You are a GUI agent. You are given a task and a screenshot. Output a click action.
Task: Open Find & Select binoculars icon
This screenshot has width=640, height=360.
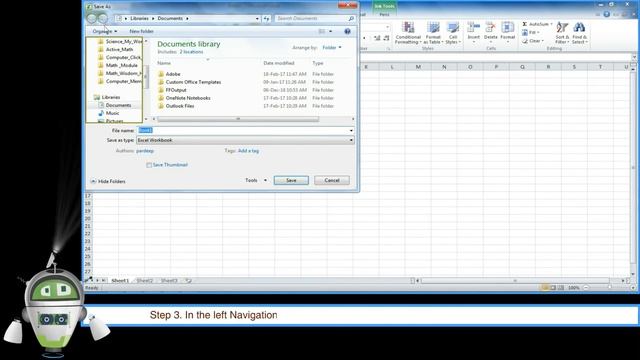[579, 33]
